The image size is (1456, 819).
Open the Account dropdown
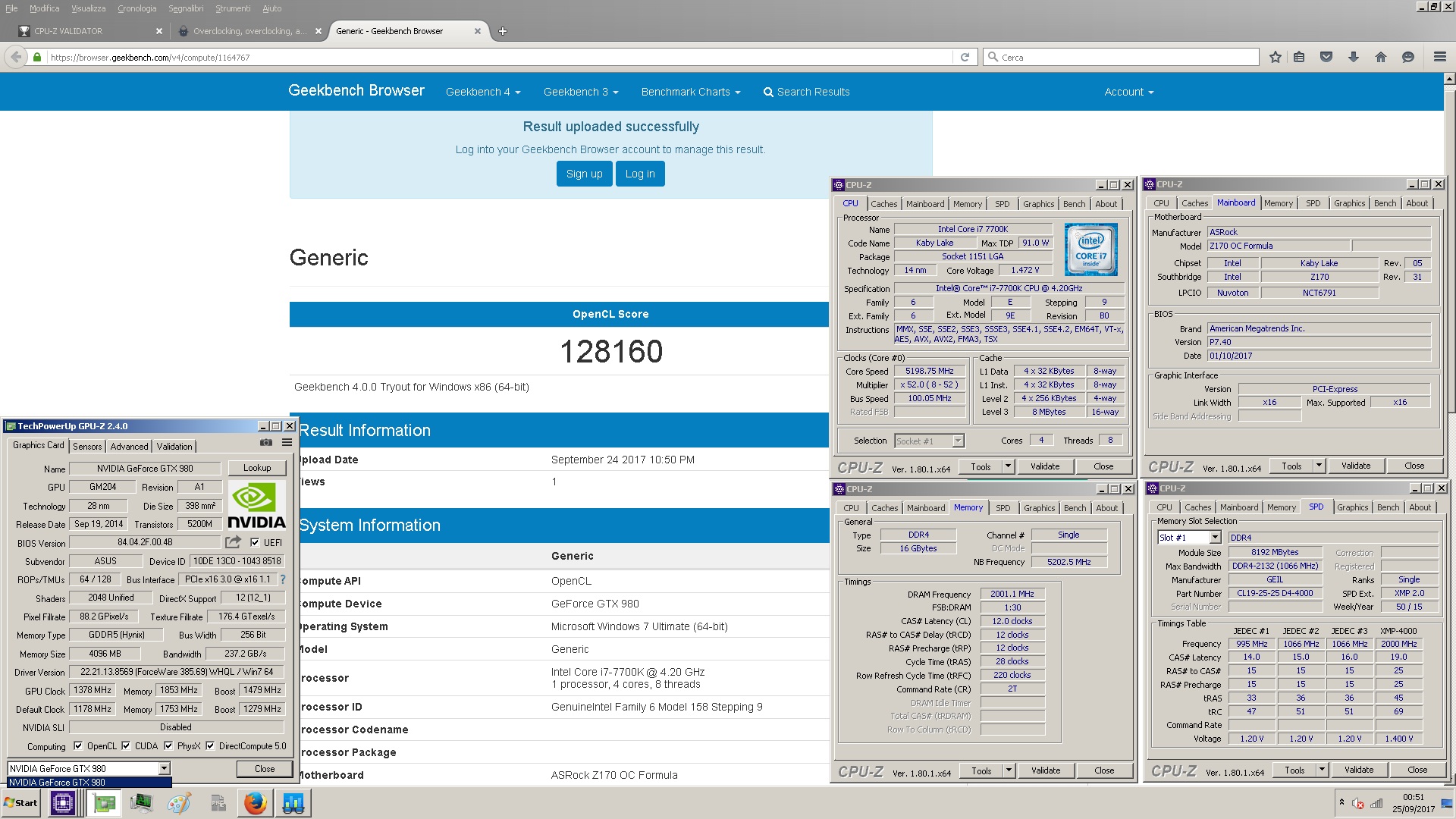point(1129,92)
